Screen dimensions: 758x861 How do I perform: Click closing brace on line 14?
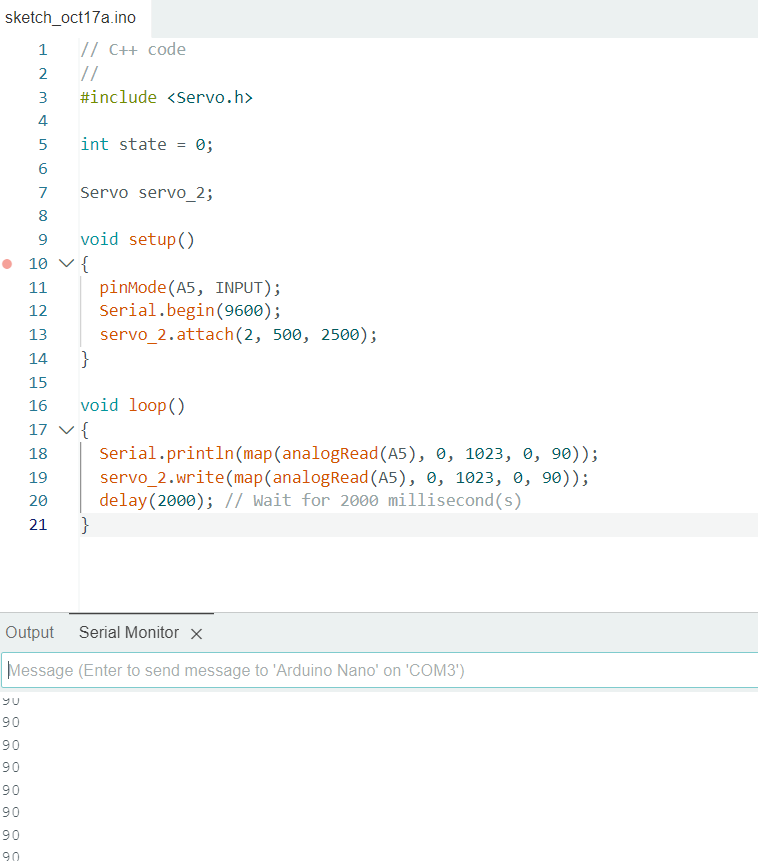point(85,359)
